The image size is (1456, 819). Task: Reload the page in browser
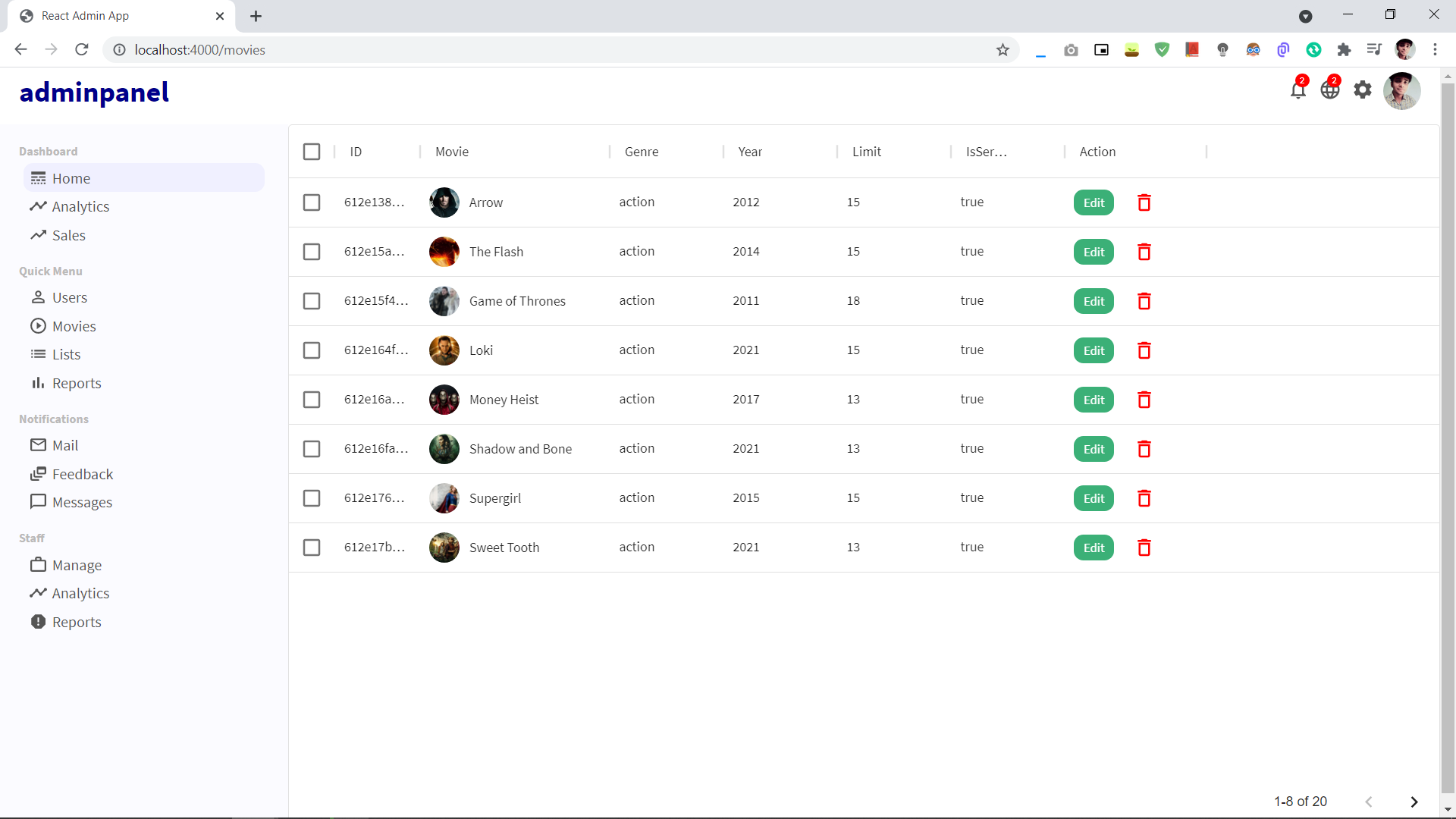pyautogui.click(x=82, y=50)
